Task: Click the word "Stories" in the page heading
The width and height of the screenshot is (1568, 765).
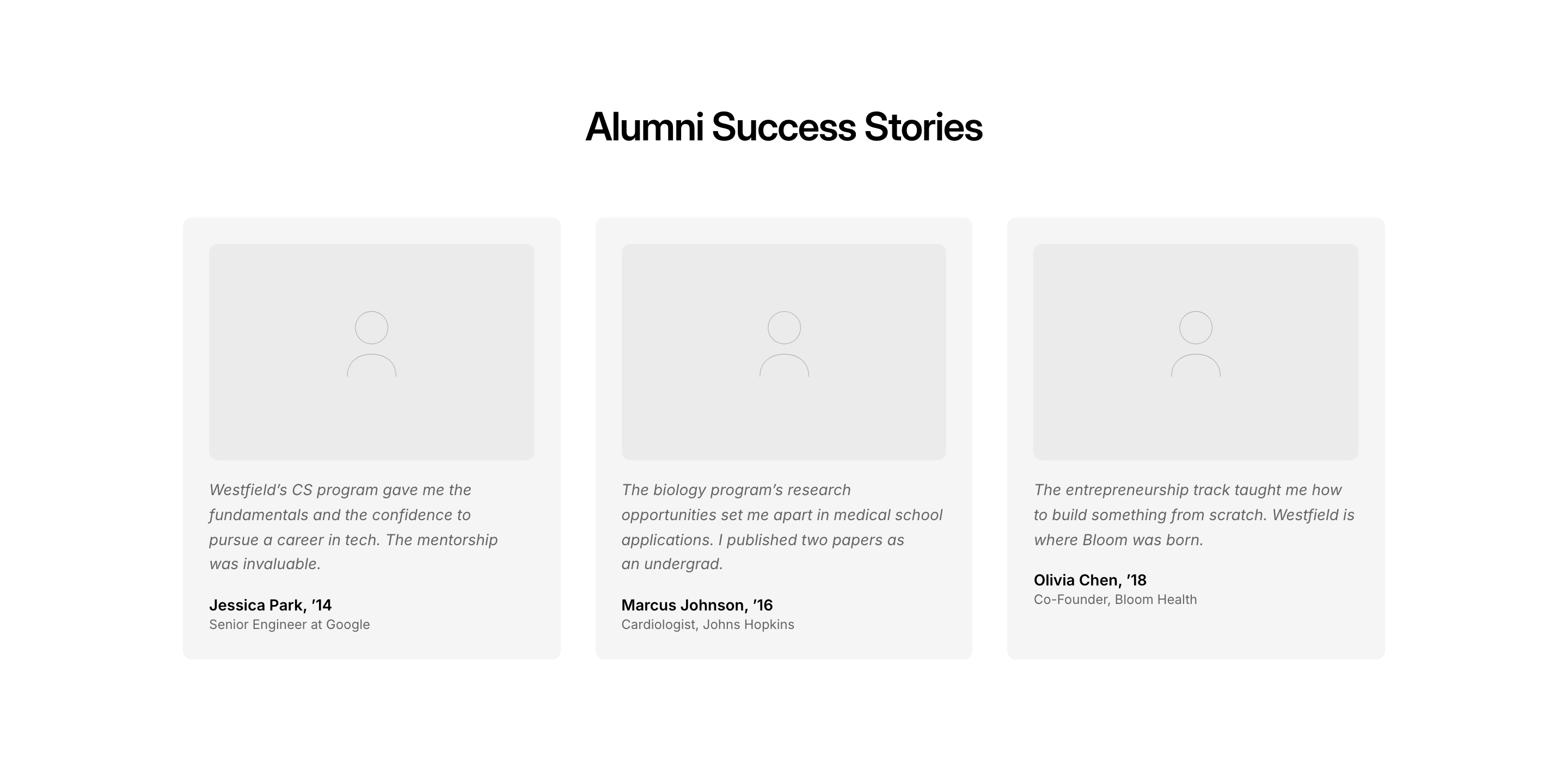Action: tap(923, 127)
